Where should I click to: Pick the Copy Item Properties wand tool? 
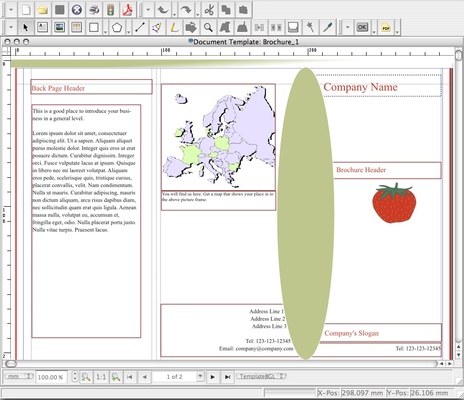(310, 27)
